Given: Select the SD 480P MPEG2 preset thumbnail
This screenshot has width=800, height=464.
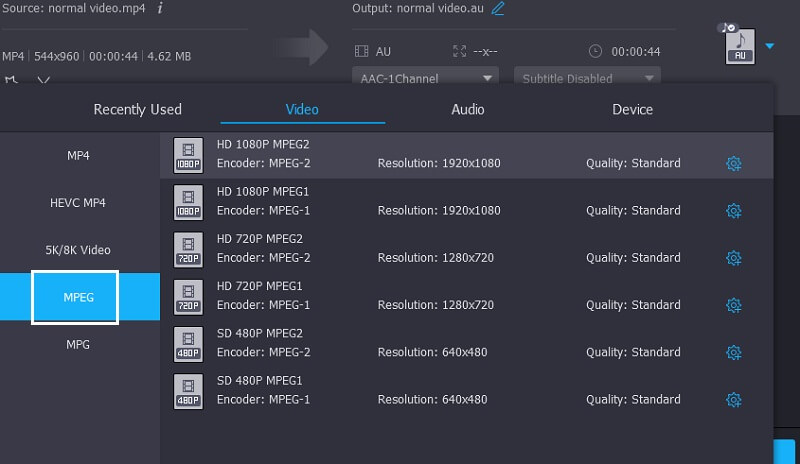Looking at the screenshot, I should coord(188,343).
